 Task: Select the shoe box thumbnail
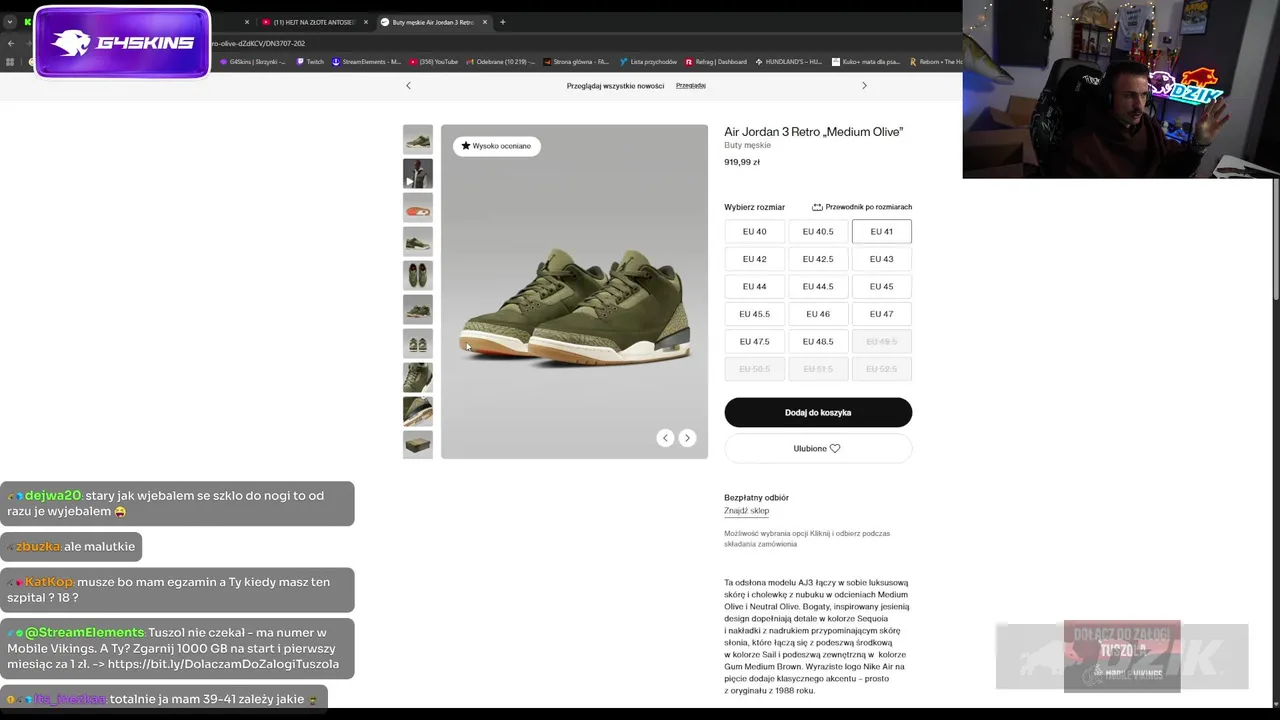418,445
